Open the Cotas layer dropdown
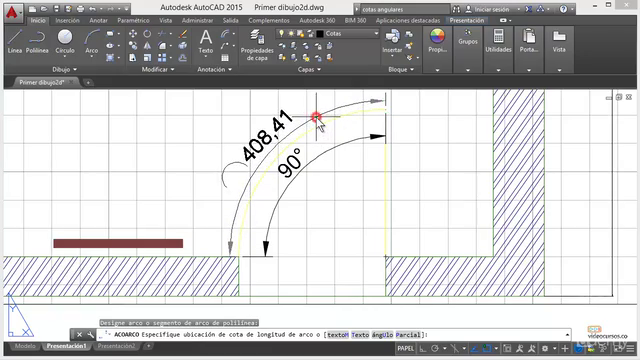The width and height of the screenshot is (640, 360). tap(376, 33)
